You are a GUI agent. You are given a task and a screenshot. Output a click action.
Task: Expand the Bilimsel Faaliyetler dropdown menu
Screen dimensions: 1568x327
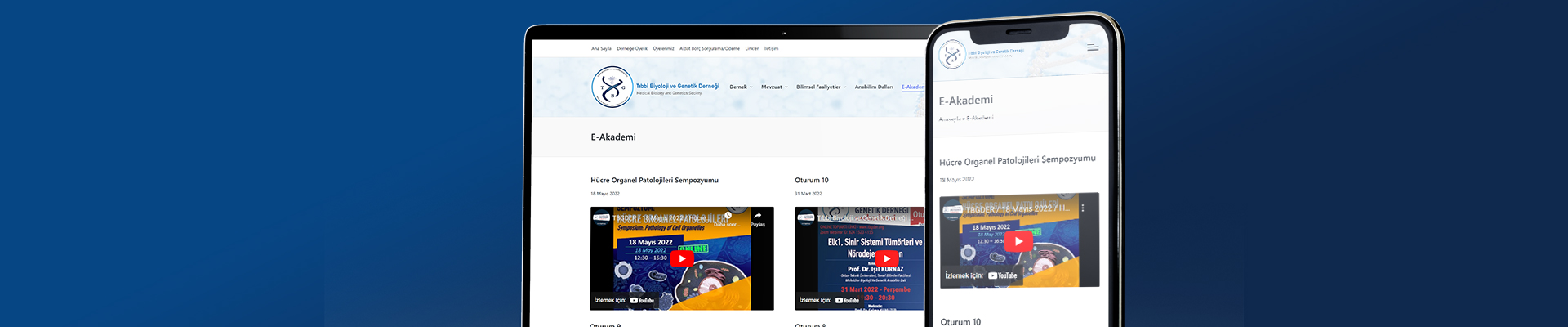click(x=821, y=87)
